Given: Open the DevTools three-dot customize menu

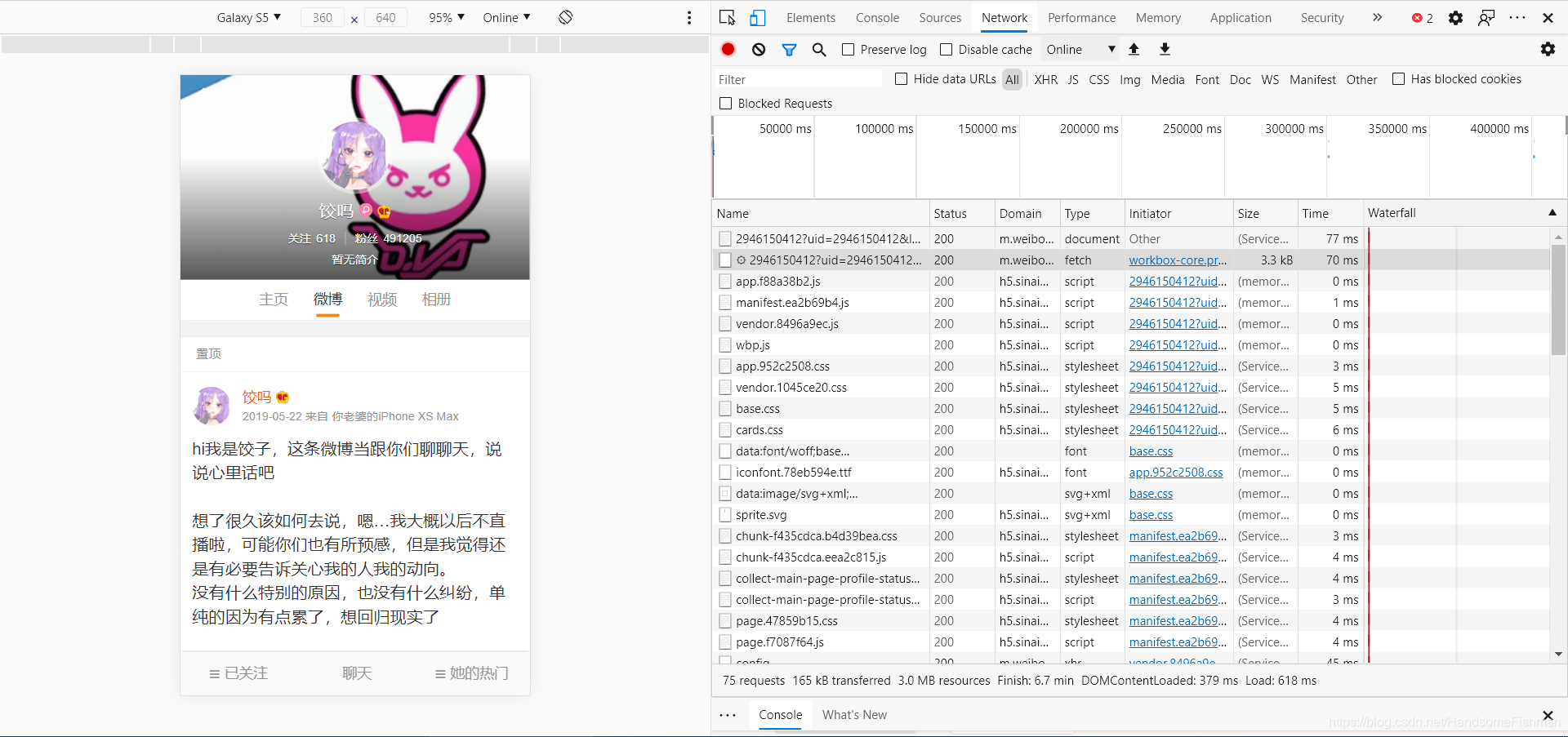Looking at the screenshot, I should 1517,17.
